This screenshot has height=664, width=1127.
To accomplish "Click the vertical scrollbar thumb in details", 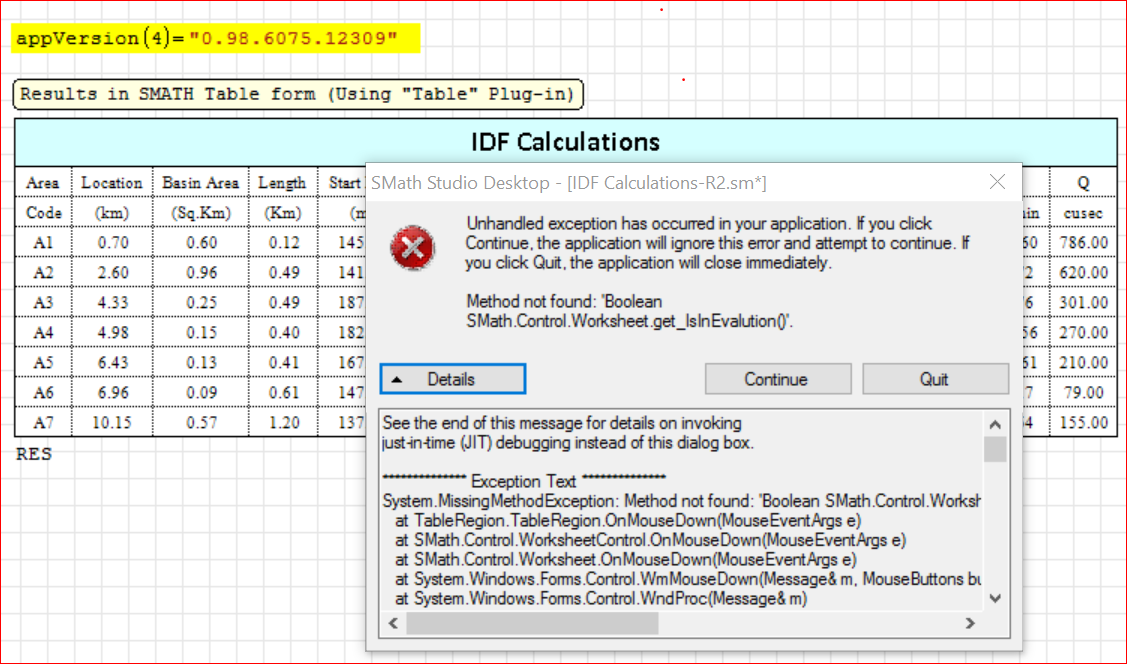I will coord(995,448).
